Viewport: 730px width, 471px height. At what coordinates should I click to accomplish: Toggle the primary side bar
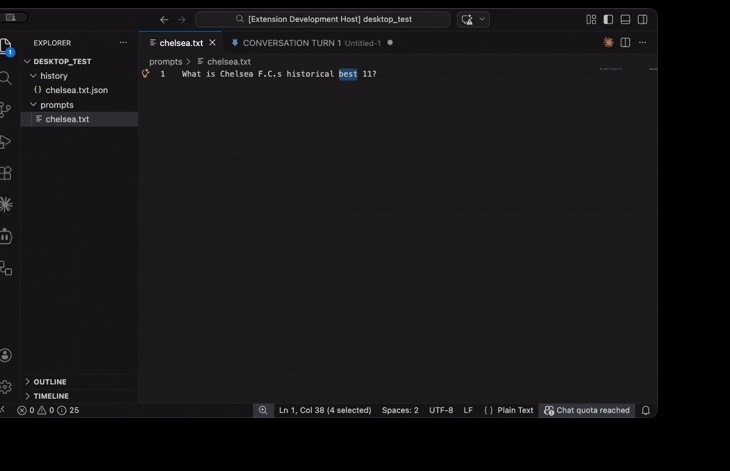pos(608,20)
